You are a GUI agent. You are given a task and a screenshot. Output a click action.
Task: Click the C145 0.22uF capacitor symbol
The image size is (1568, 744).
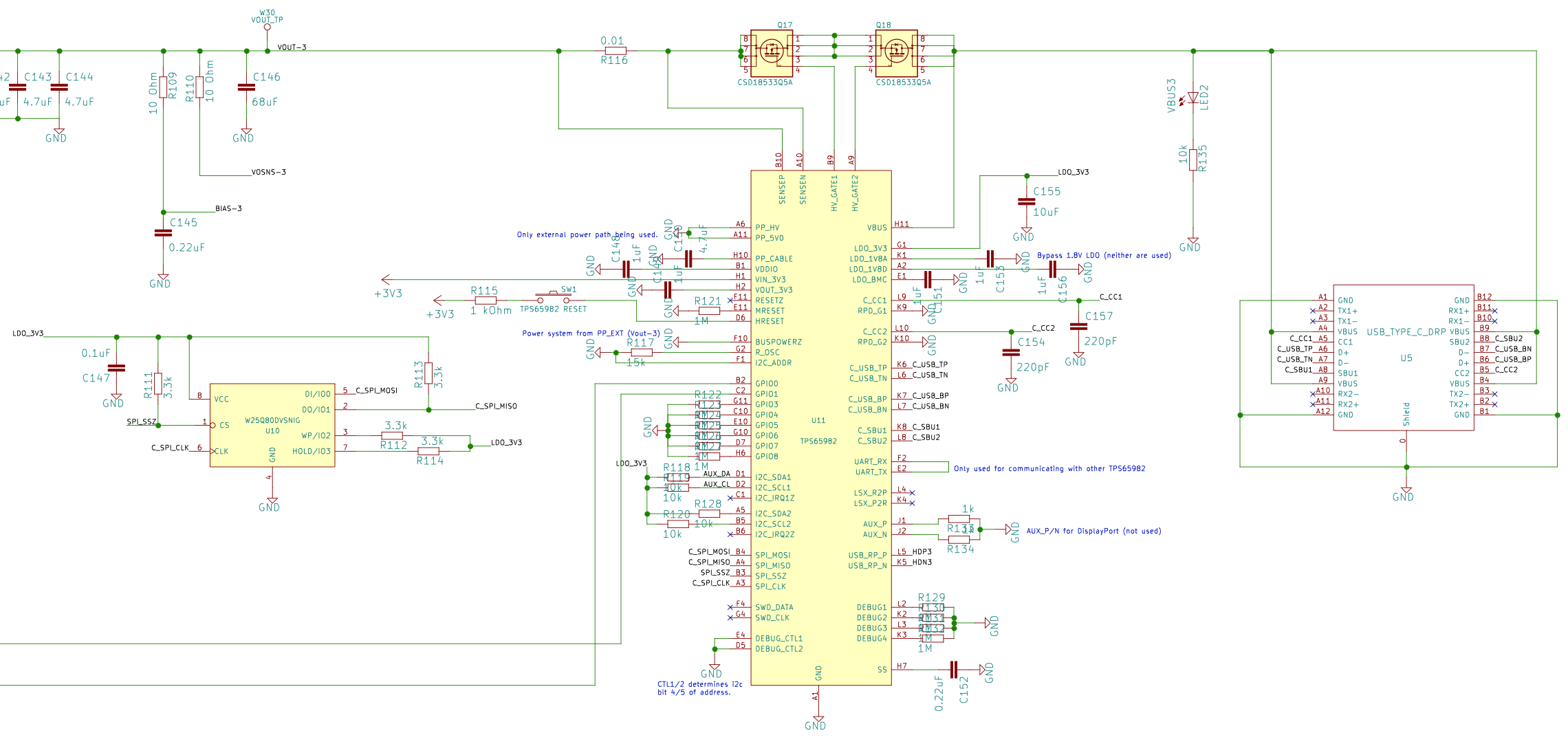pyautogui.click(x=164, y=233)
